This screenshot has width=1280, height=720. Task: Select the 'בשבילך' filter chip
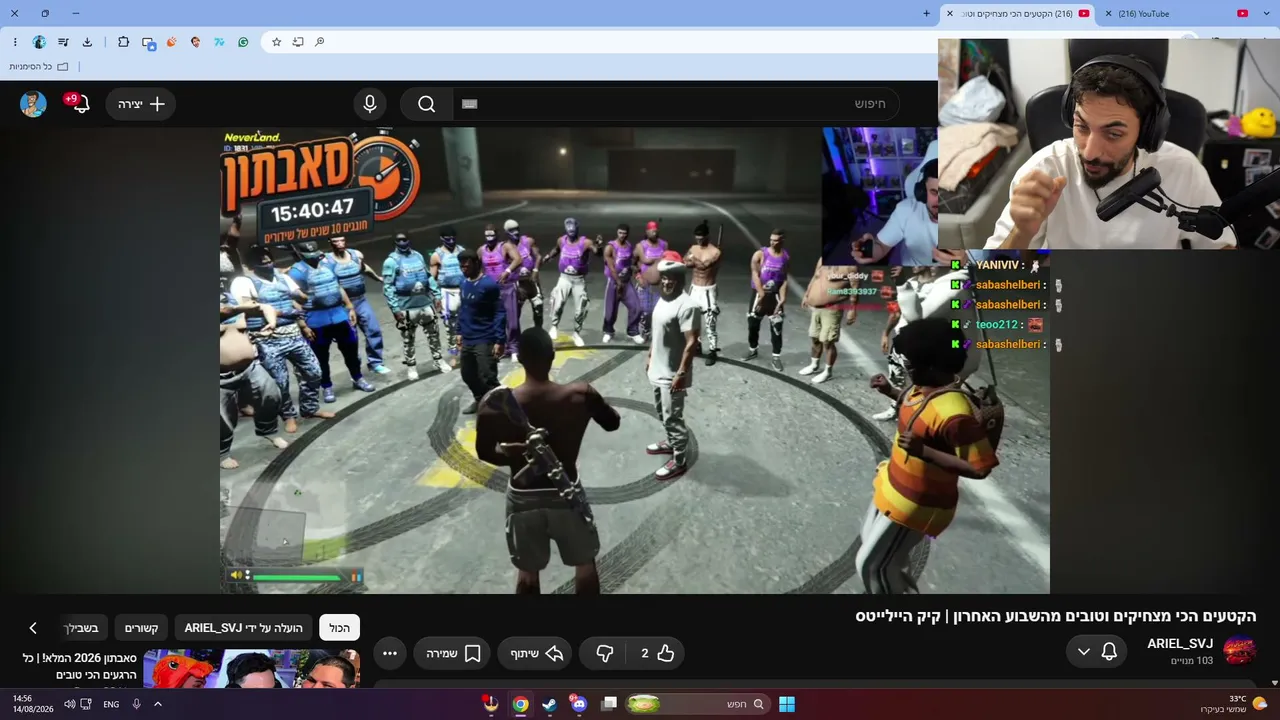coord(82,628)
